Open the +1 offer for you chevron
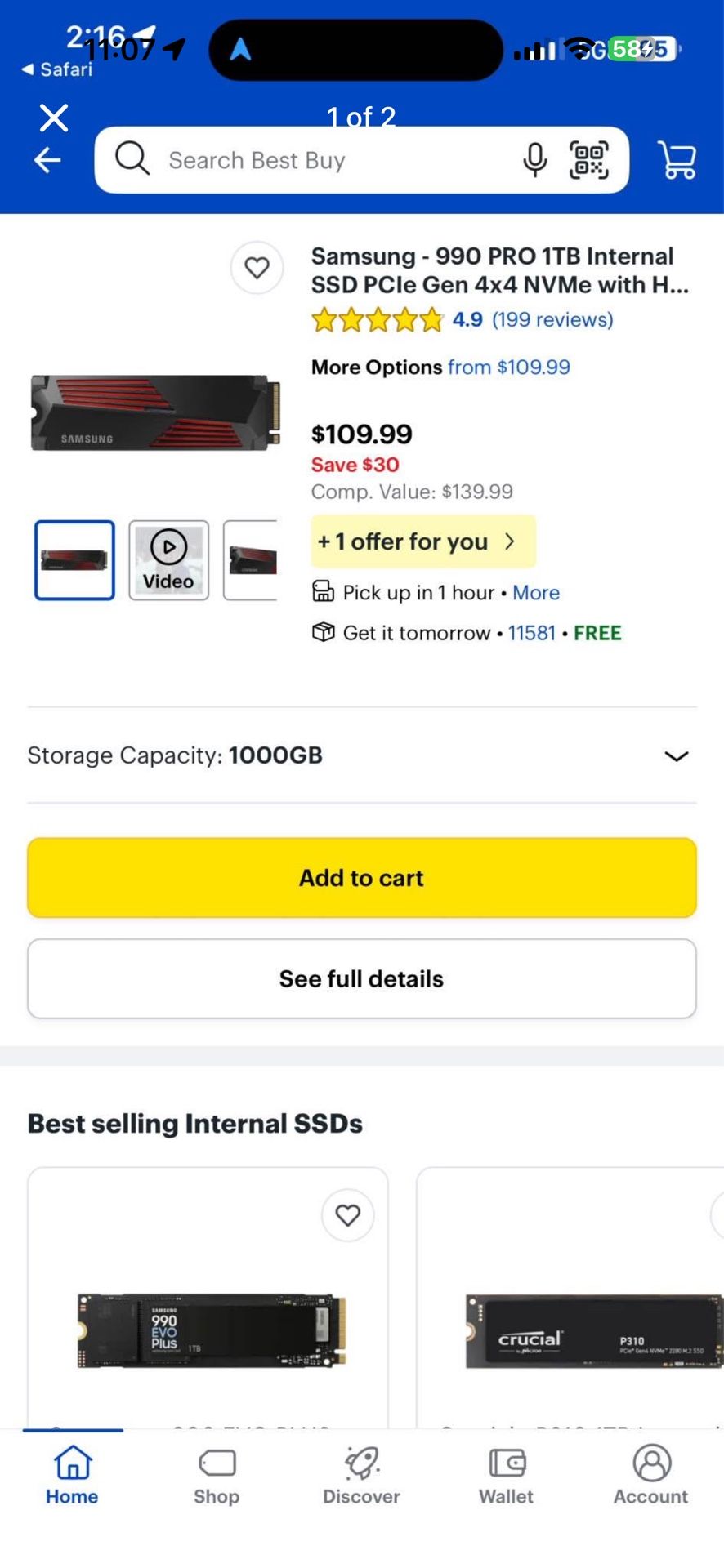 click(509, 541)
